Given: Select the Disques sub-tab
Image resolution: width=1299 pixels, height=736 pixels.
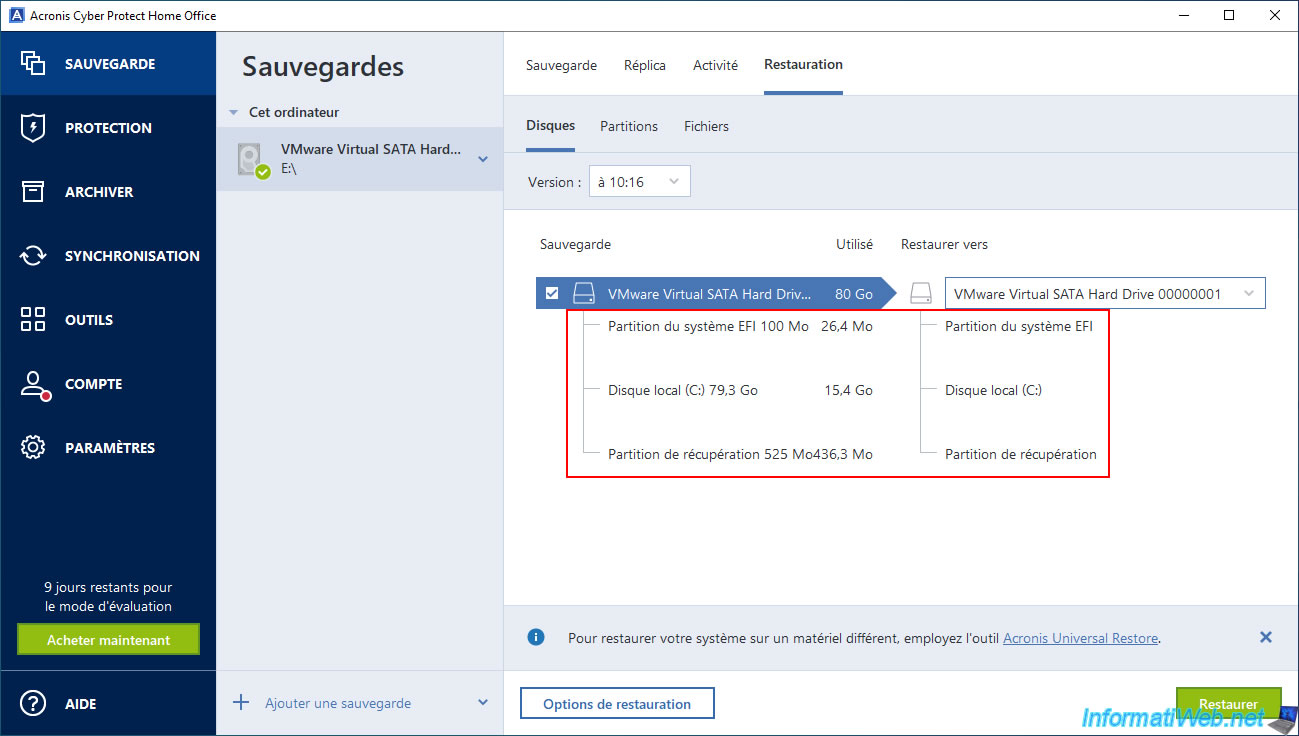Looking at the screenshot, I should [550, 126].
